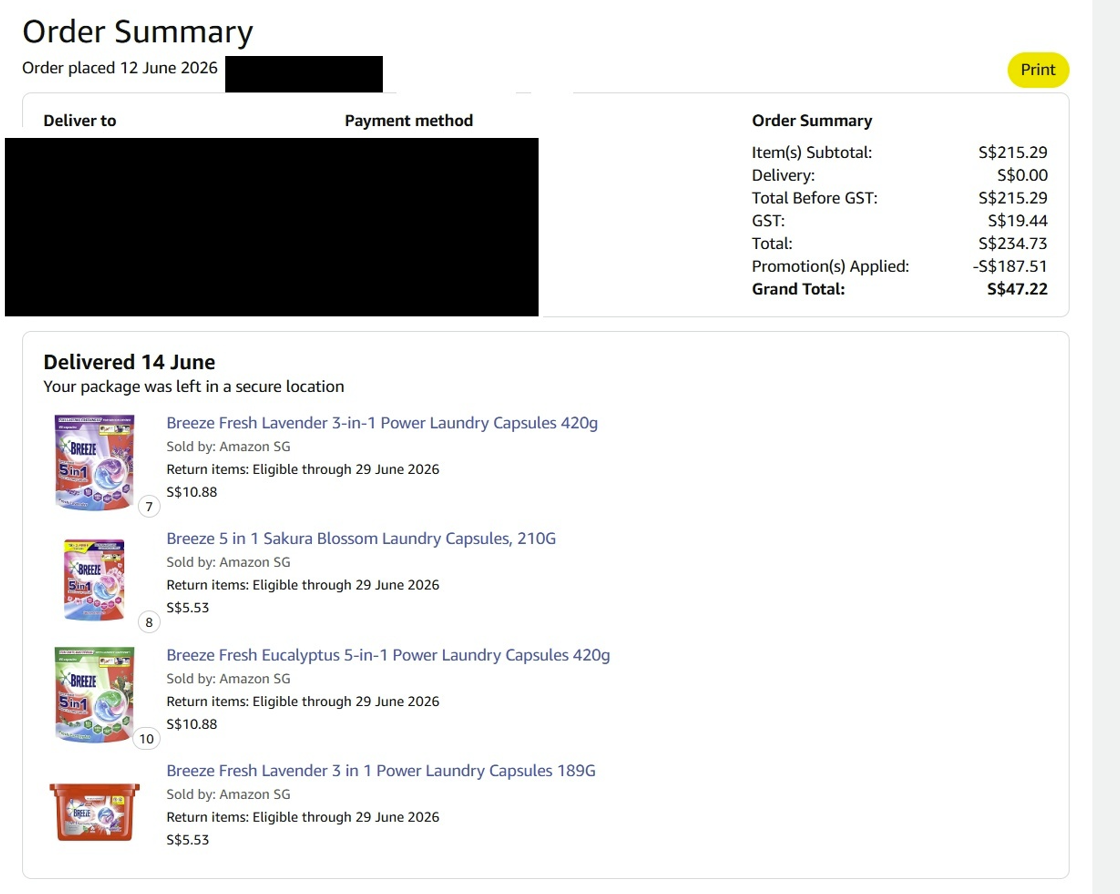
Task: Click the Payment method heading
Action: coord(409,121)
